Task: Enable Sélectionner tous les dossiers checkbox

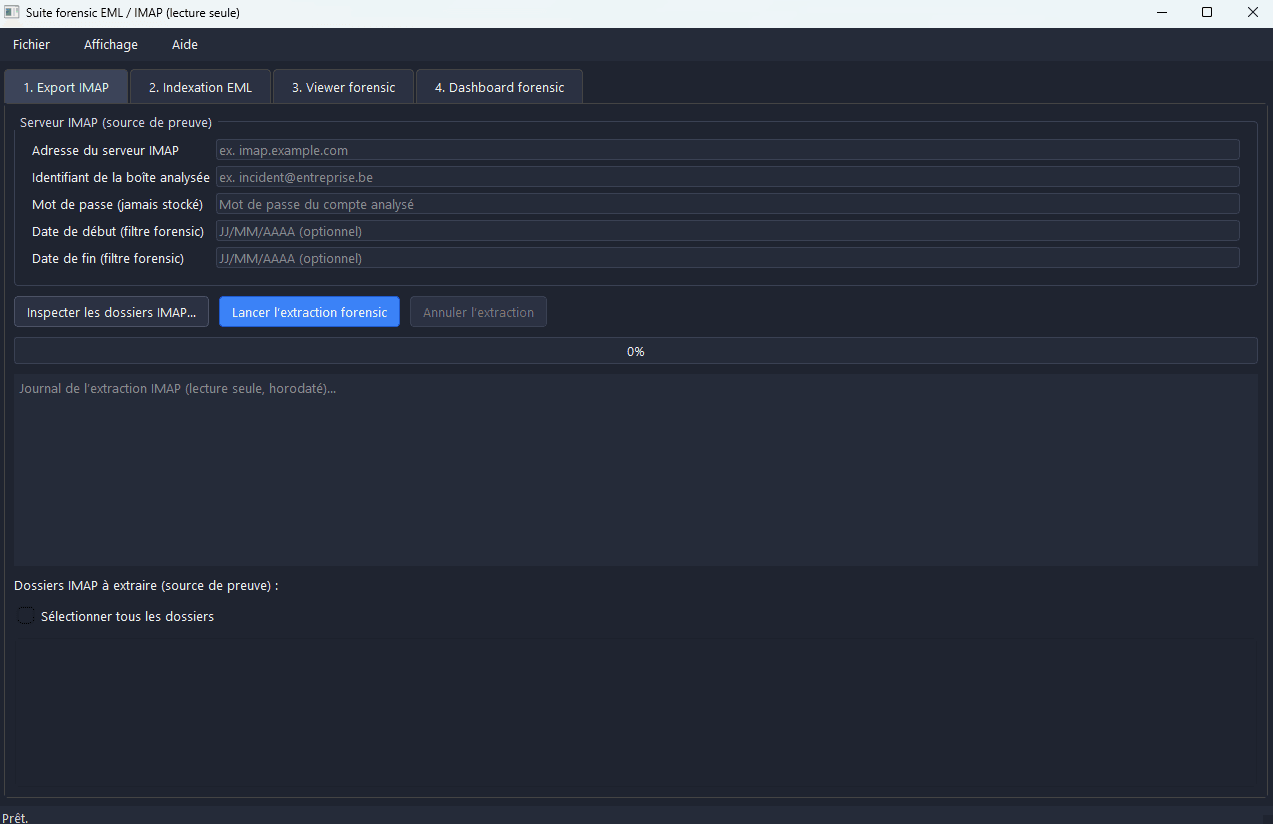Action: 26,616
